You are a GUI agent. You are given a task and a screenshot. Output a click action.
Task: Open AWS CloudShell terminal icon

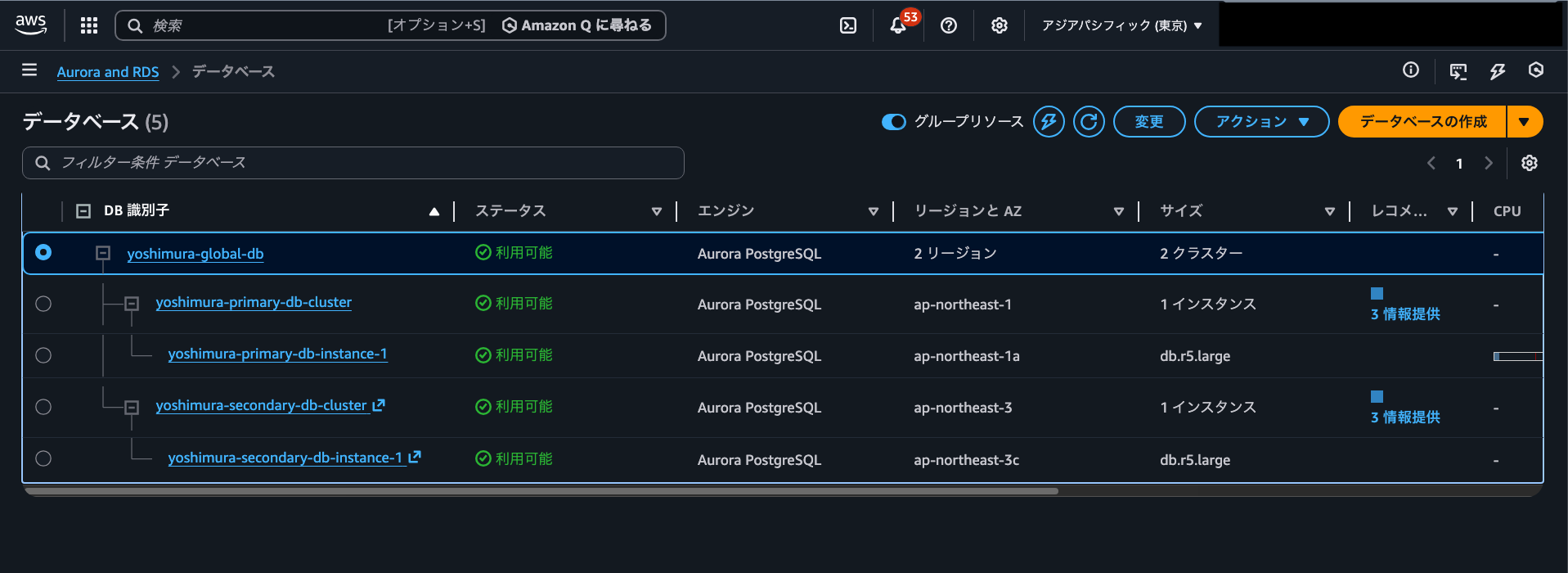click(x=848, y=25)
